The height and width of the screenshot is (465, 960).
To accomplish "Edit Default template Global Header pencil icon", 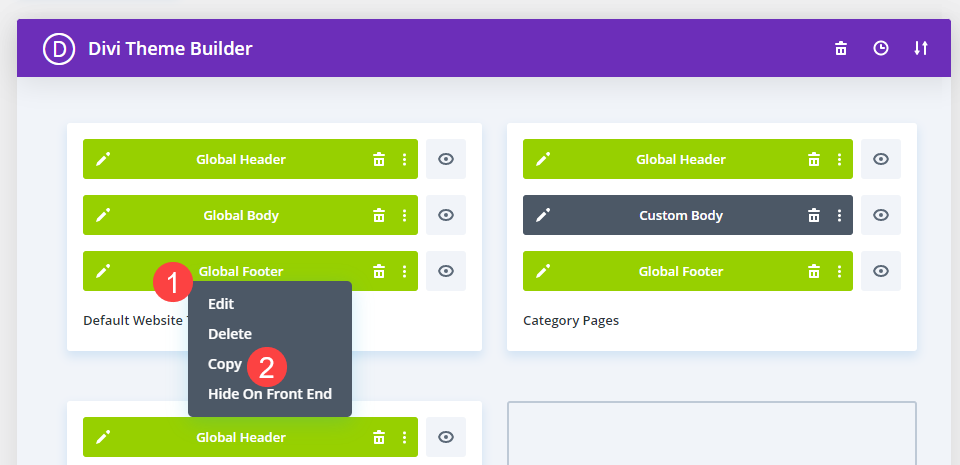I will pyautogui.click(x=103, y=159).
